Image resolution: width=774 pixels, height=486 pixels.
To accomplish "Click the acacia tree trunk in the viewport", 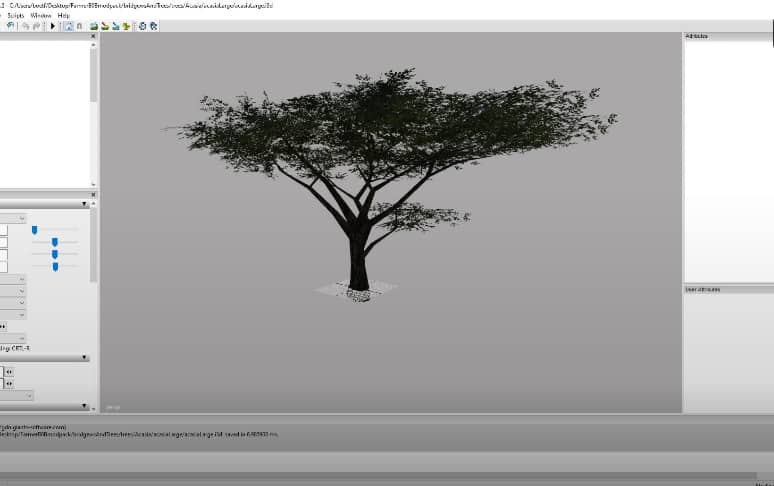I will tap(358, 262).
